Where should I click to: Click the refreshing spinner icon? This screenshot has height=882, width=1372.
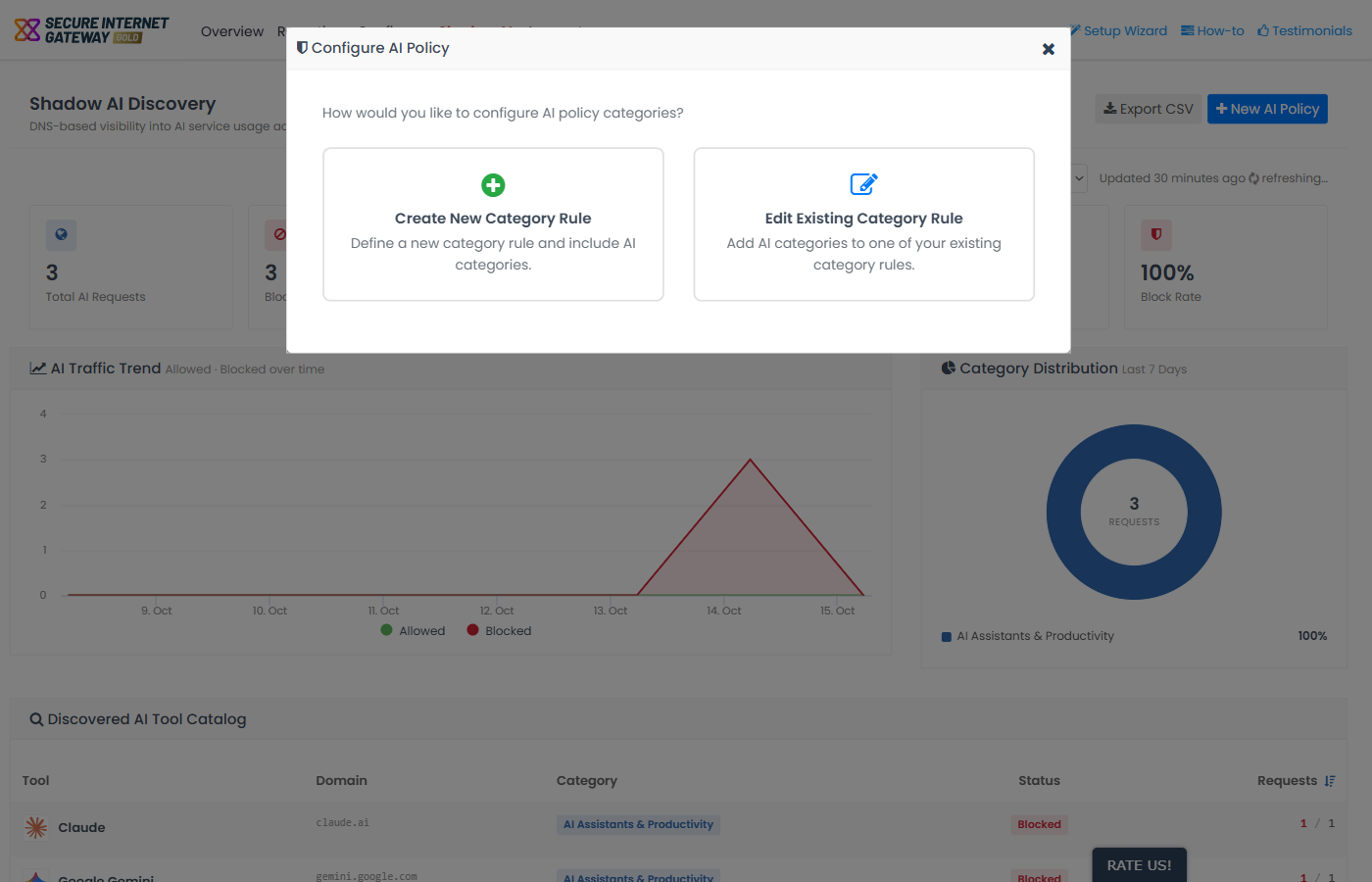(1253, 178)
